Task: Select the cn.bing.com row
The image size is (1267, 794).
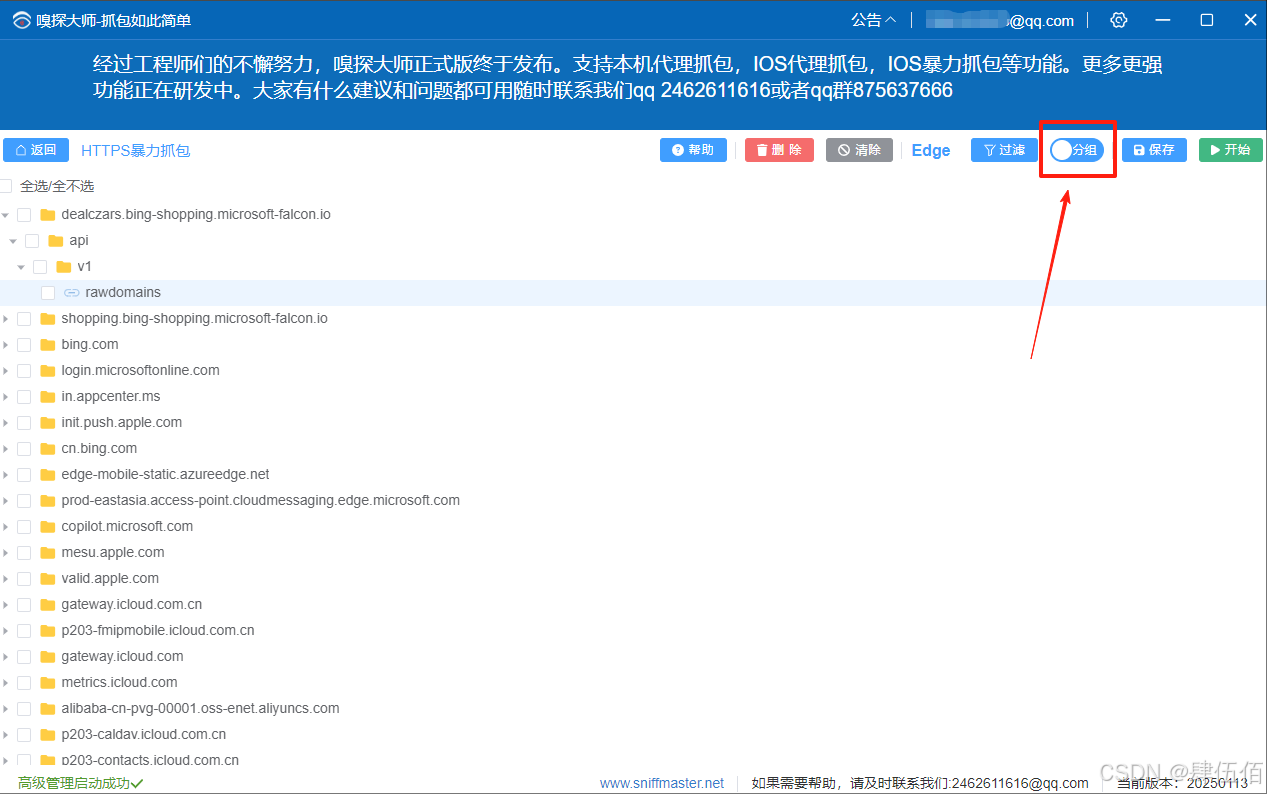Action: tap(633, 448)
